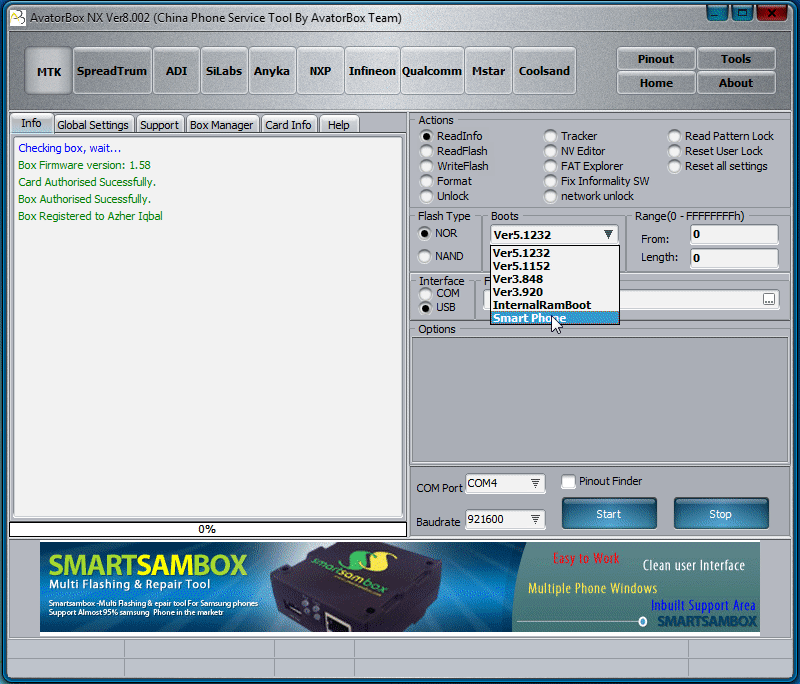Choose the Unlock action
This screenshot has height=684, width=800.
coord(444,196)
